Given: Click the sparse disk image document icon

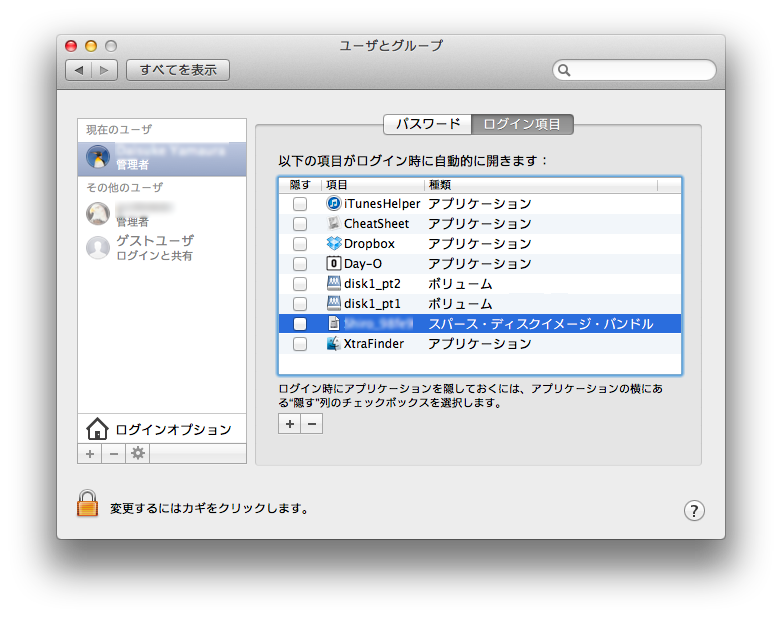Looking at the screenshot, I should pos(334,323).
